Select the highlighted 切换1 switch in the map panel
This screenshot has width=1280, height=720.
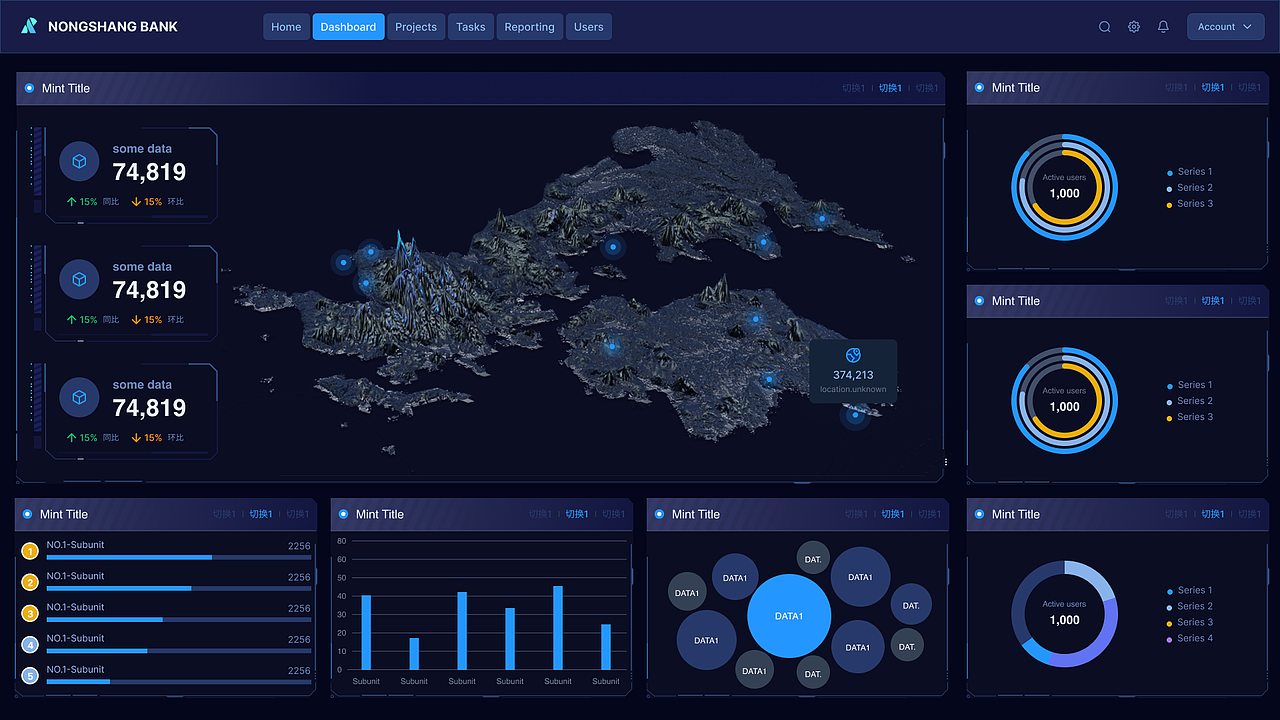[x=890, y=88]
